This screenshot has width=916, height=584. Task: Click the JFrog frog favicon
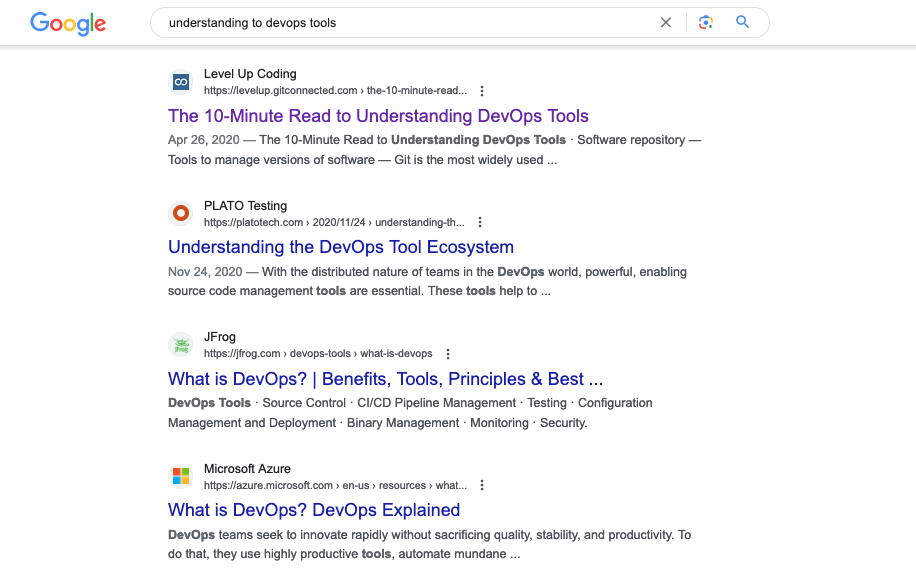point(181,345)
